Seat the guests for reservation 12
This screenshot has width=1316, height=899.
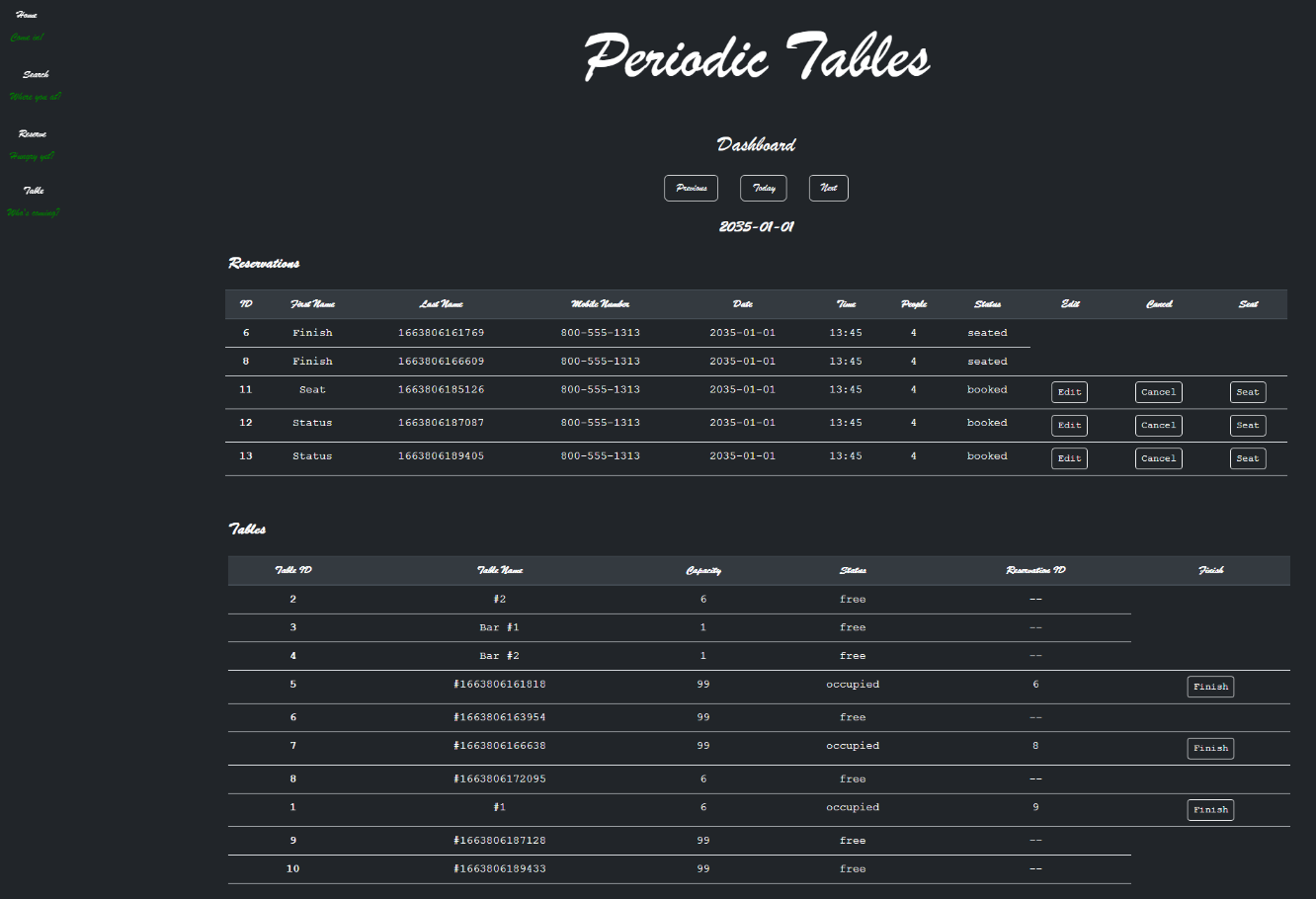click(1248, 425)
